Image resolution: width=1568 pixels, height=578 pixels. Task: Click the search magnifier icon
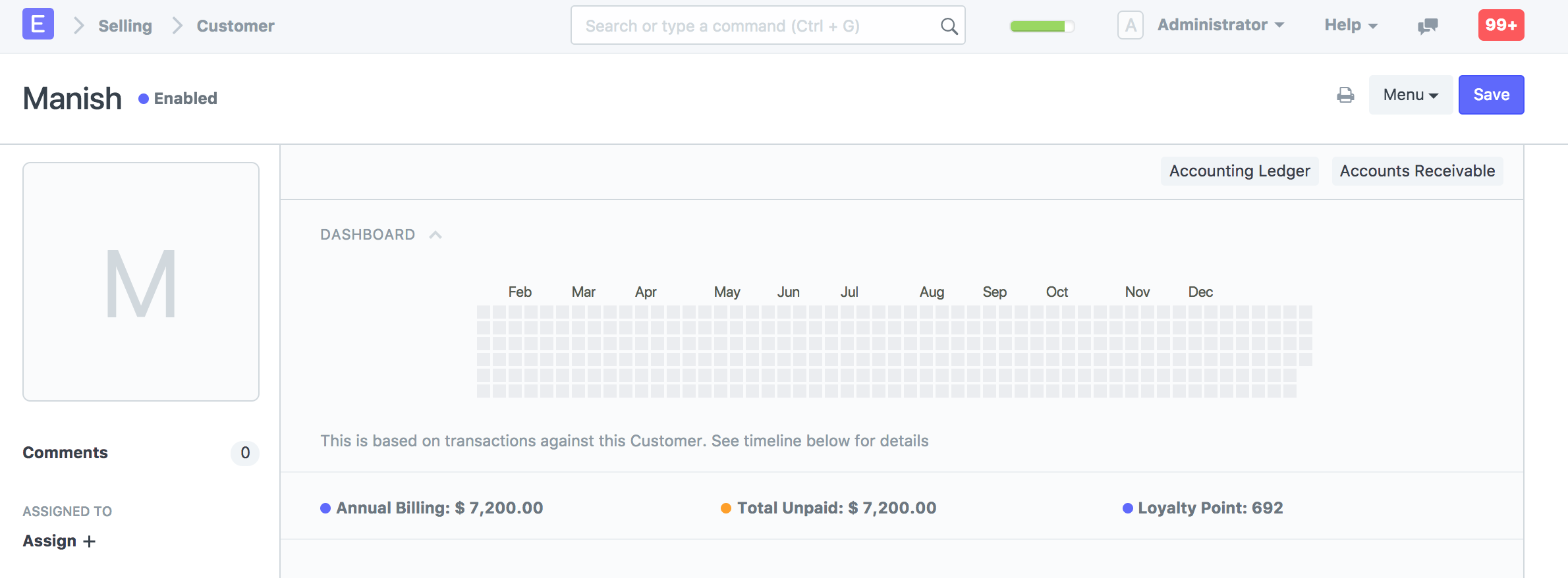pyautogui.click(x=949, y=26)
